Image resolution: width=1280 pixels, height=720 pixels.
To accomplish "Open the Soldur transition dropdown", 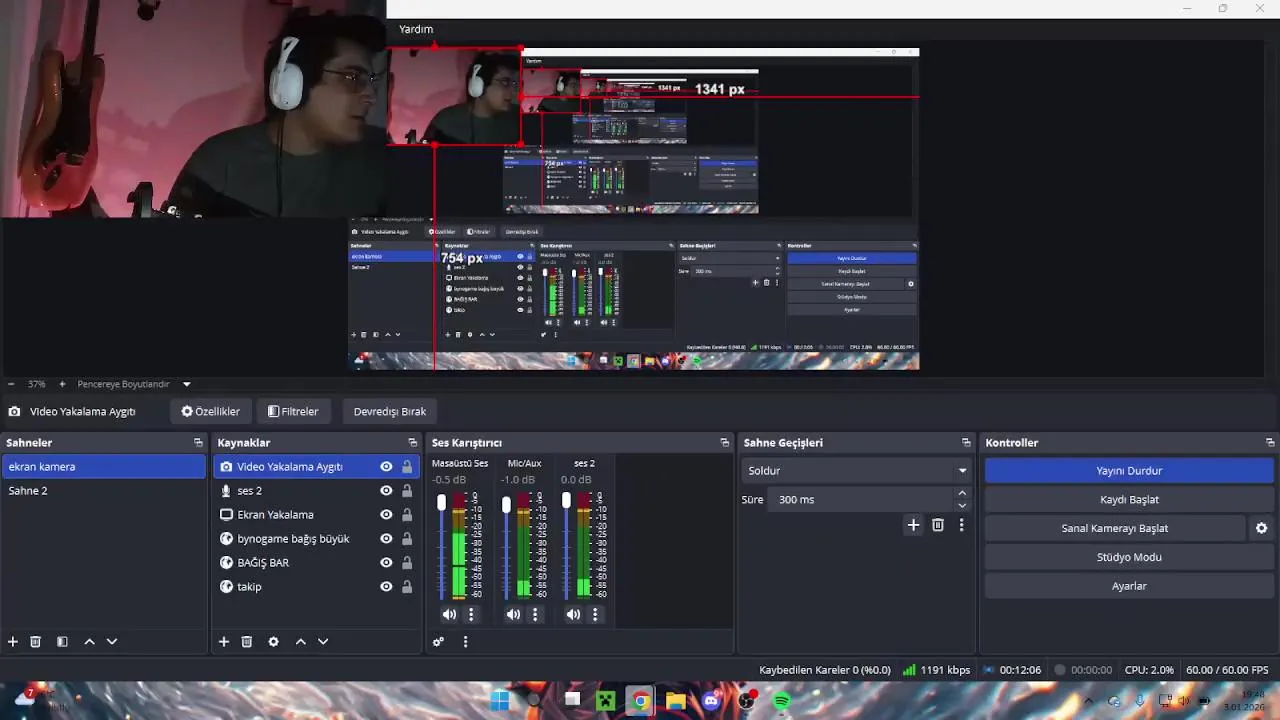I will click(858, 471).
